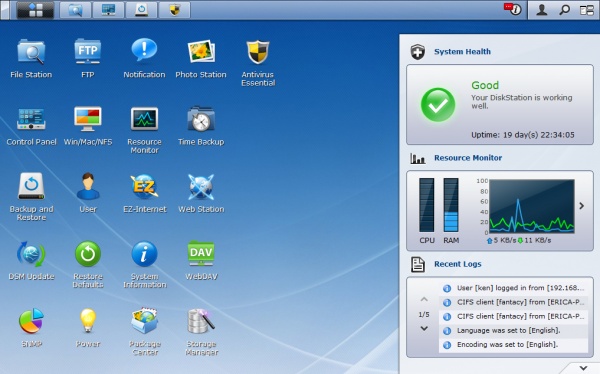Screen dimensions: 600x374
Task: Open the user account options menu
Action: click(x=541, y=10)
